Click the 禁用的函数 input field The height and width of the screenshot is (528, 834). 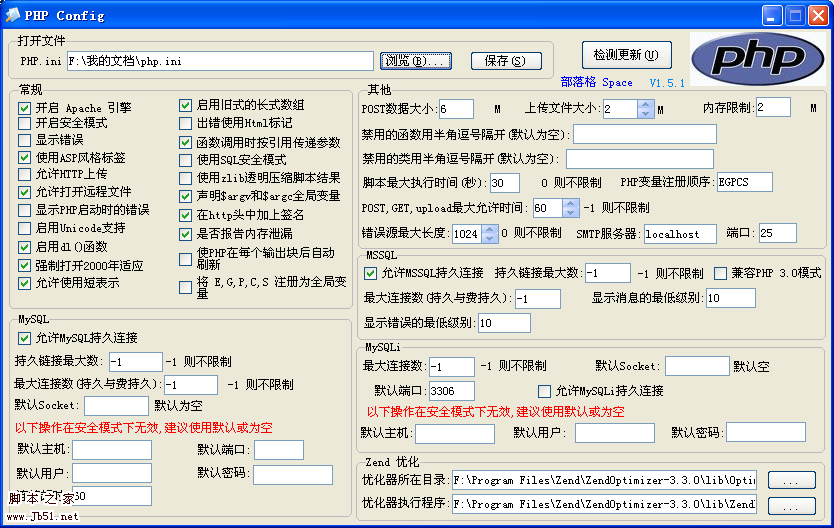[645, 135]
